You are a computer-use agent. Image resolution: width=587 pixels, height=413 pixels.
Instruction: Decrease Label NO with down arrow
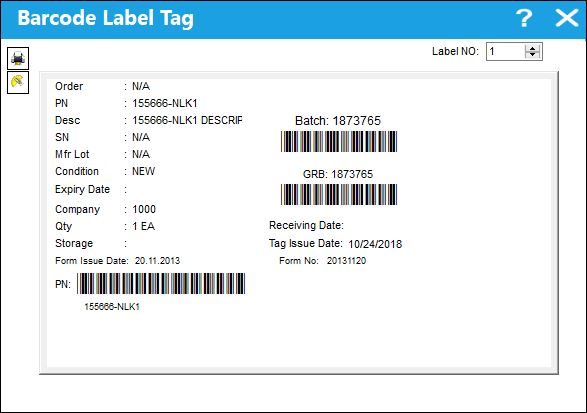pyautogui.click(x=532, y=55)
